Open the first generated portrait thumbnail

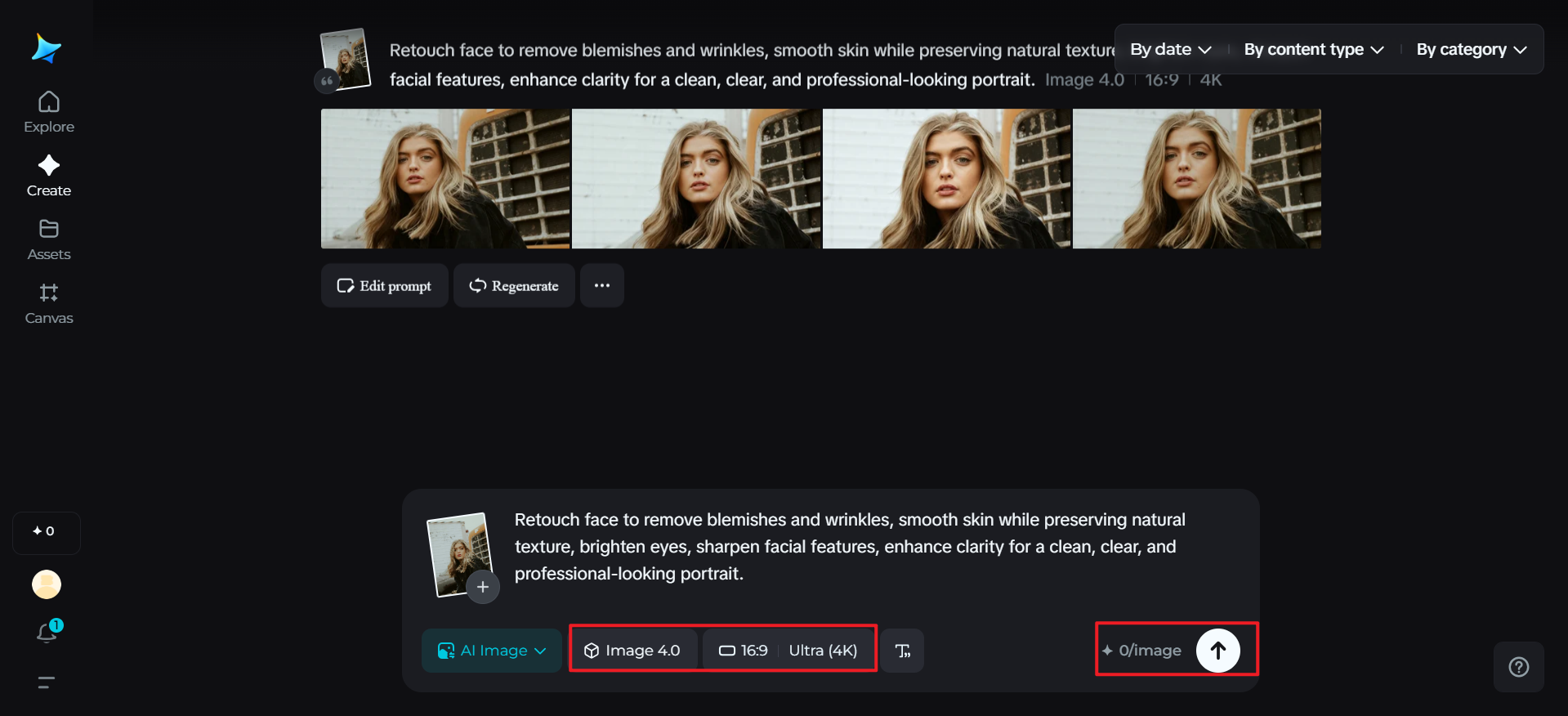click(445, 179)
